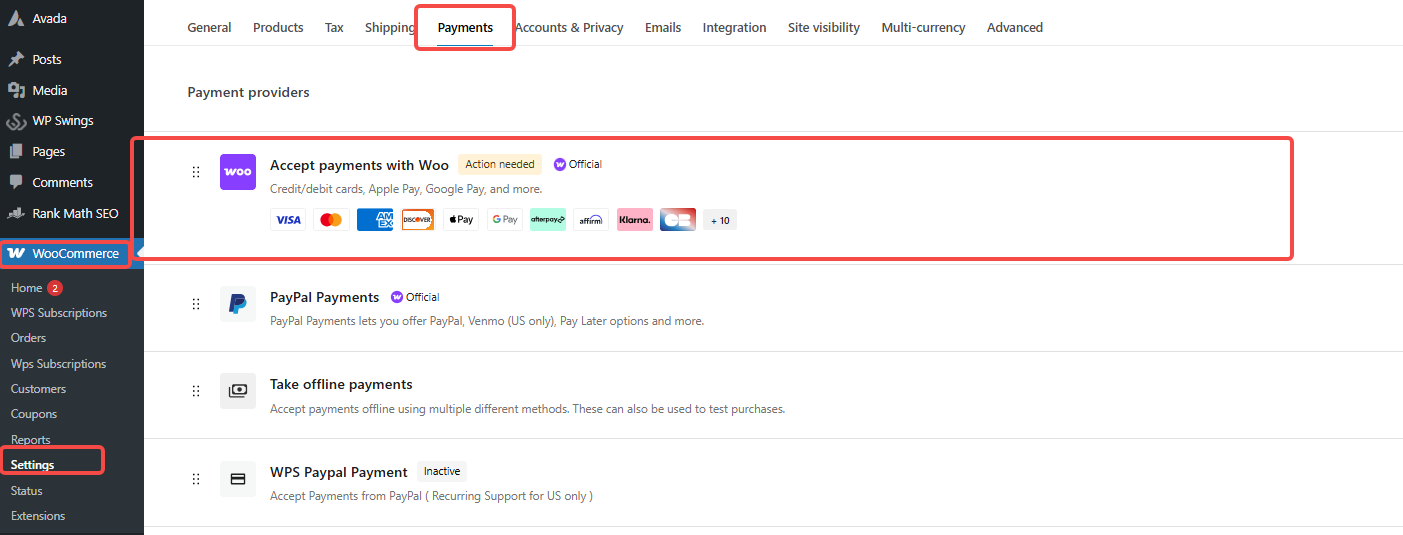Open Take offline payments title

[x=341, y=384]
